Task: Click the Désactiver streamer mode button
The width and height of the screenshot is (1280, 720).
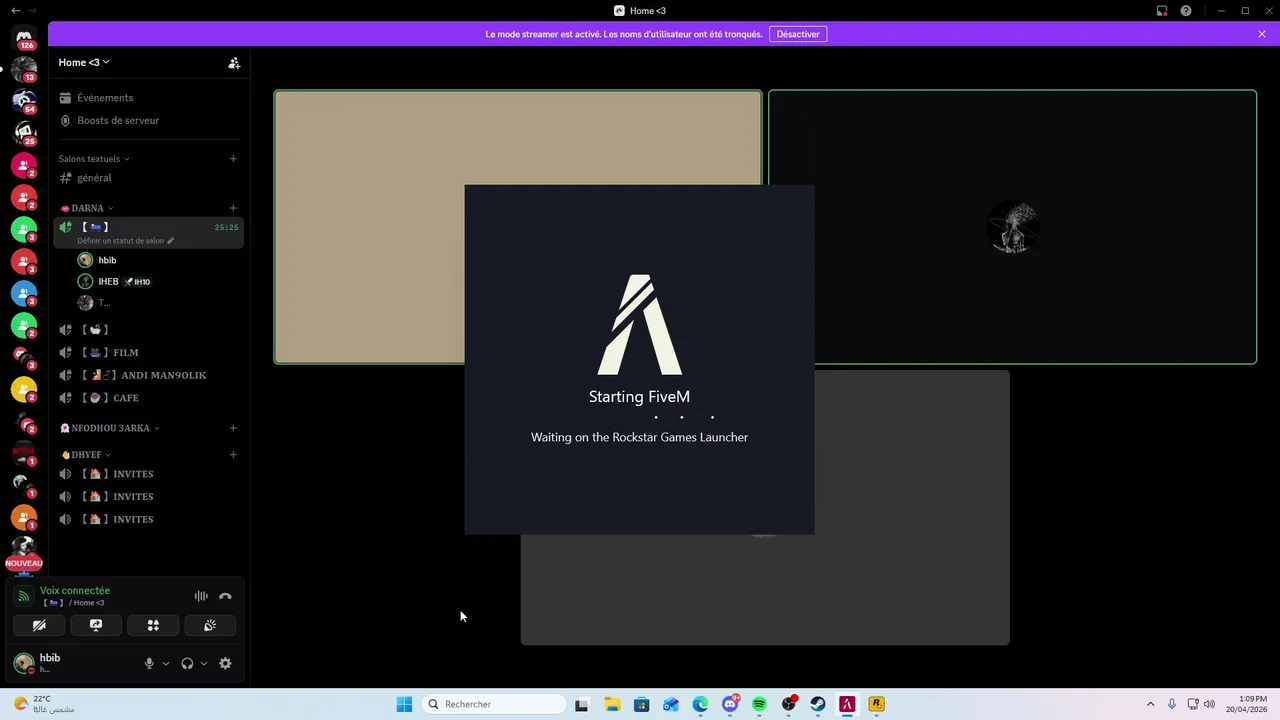Action: click(x=798, y=34)
